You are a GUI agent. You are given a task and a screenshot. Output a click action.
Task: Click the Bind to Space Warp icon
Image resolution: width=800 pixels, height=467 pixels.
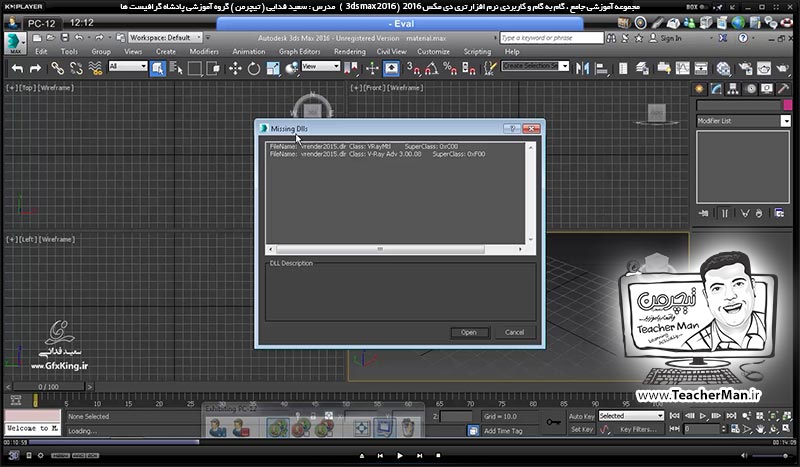click(95, 68)
